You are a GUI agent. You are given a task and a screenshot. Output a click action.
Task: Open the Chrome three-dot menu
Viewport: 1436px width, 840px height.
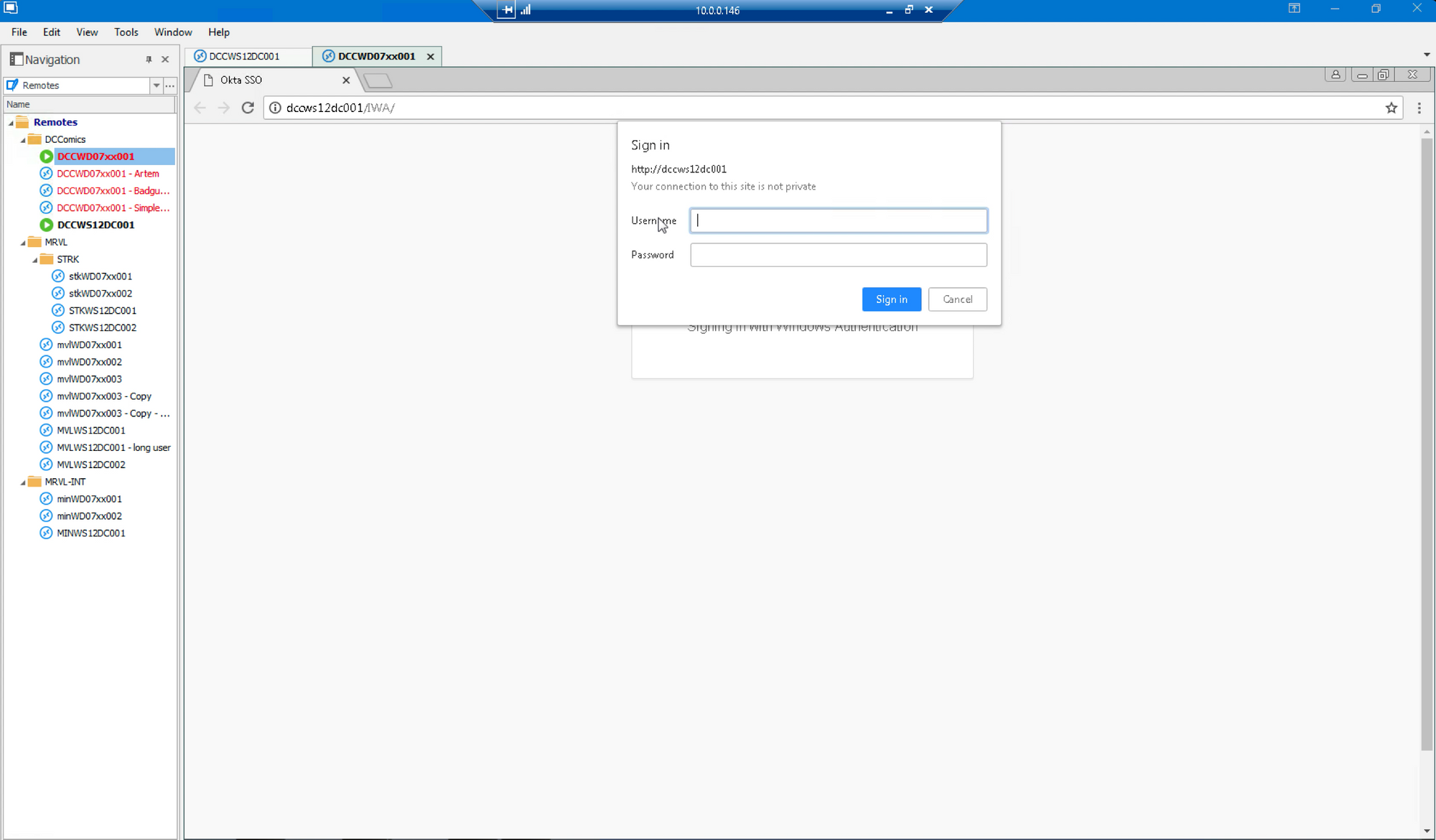(x=1419, y=108)
